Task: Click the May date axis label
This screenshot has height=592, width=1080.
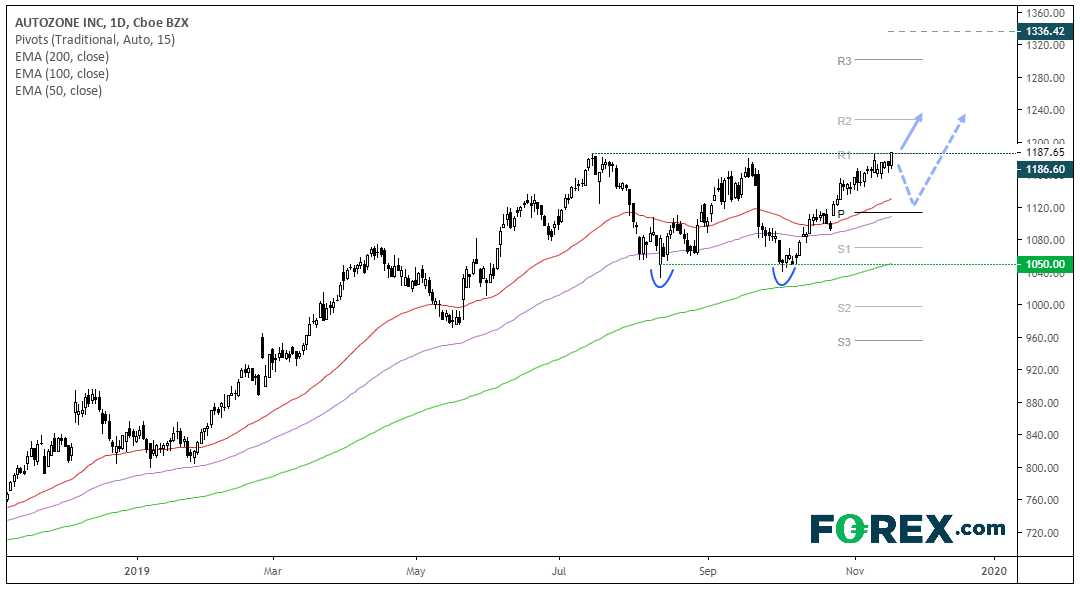Action: point(416,571)
